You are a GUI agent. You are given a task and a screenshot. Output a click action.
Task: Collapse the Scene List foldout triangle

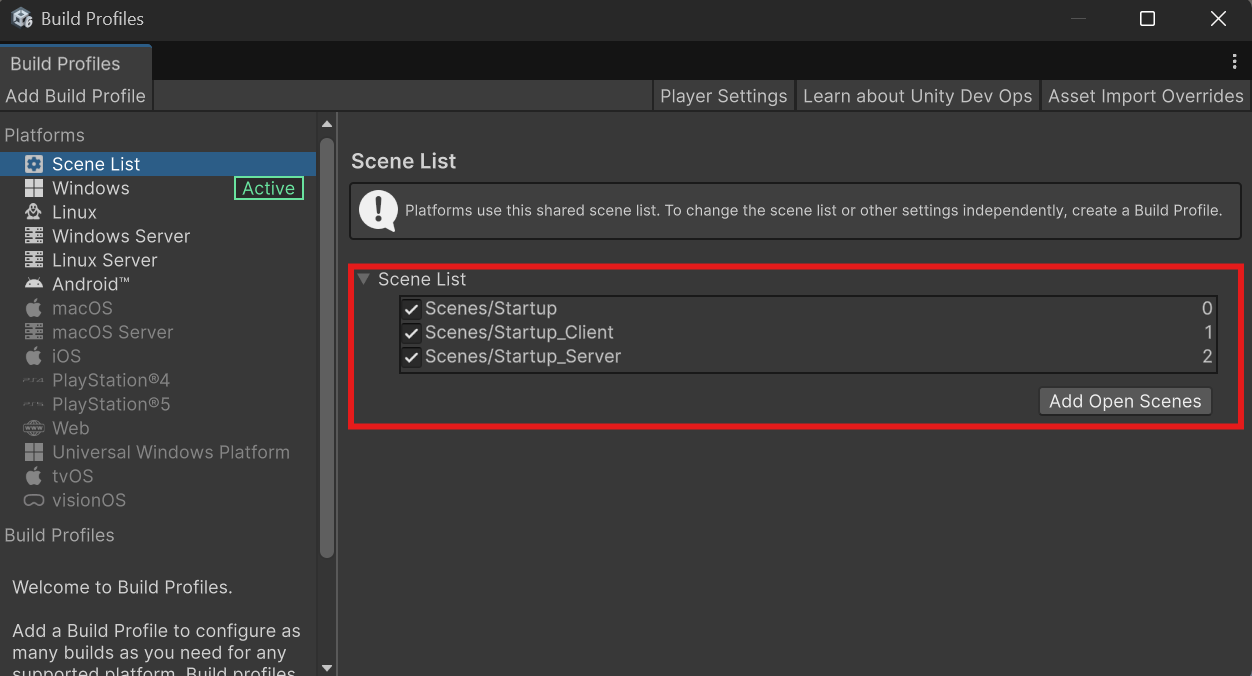coord(364,280)
